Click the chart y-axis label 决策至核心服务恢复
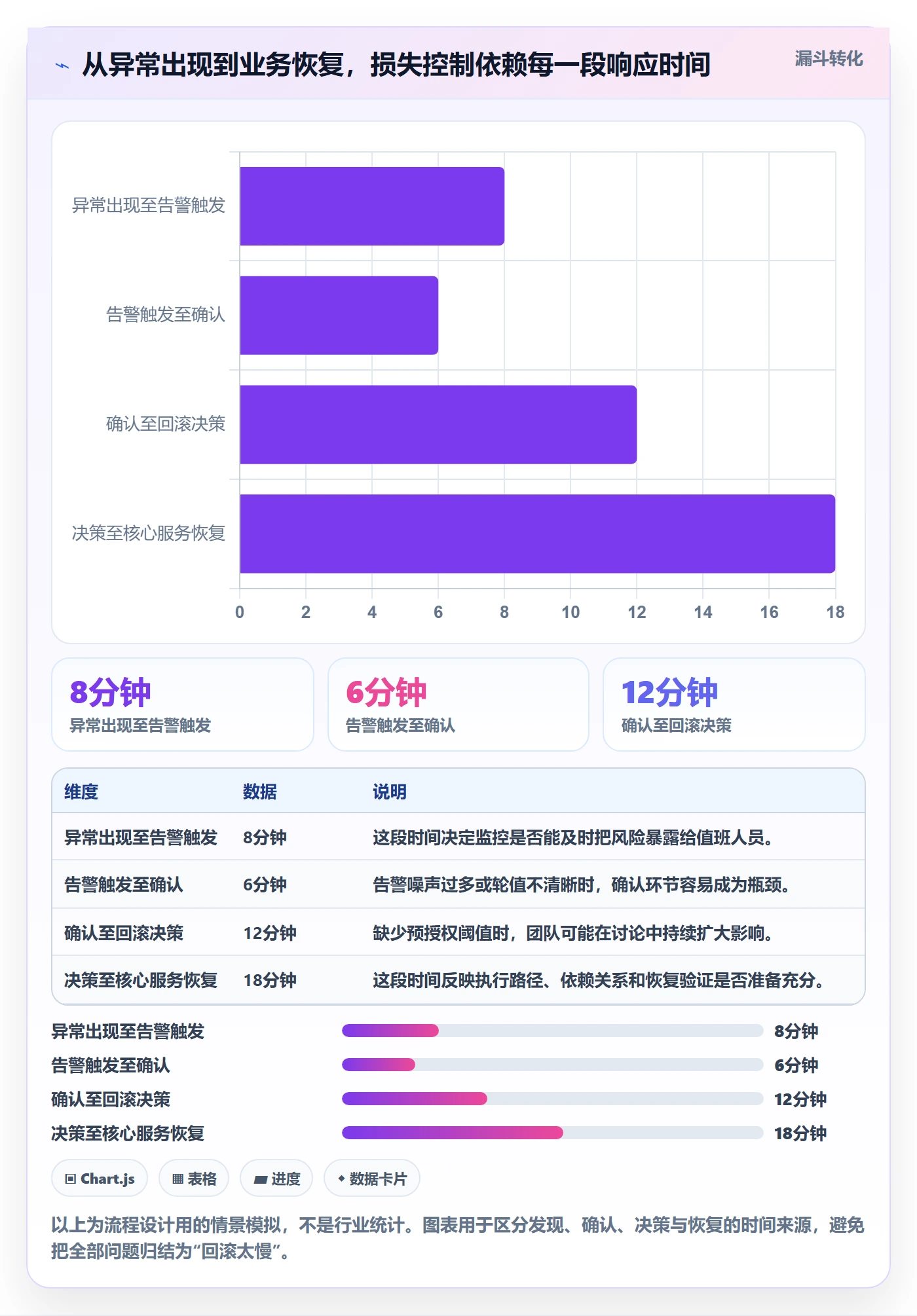The image size is (917, 1316). [x=149, y=534]
